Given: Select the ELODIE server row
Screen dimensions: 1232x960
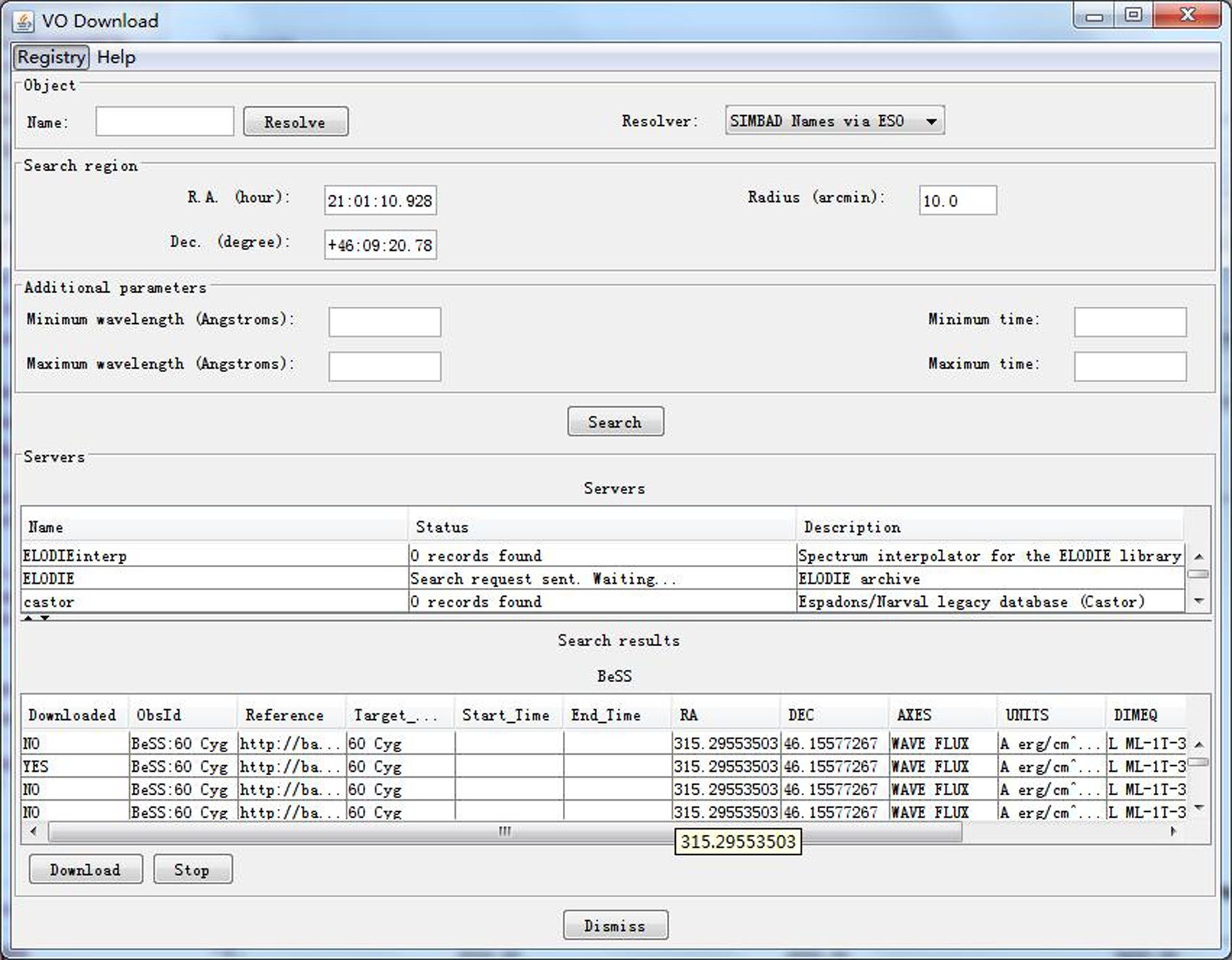Looking at the screenshot, I should (214, 579).
